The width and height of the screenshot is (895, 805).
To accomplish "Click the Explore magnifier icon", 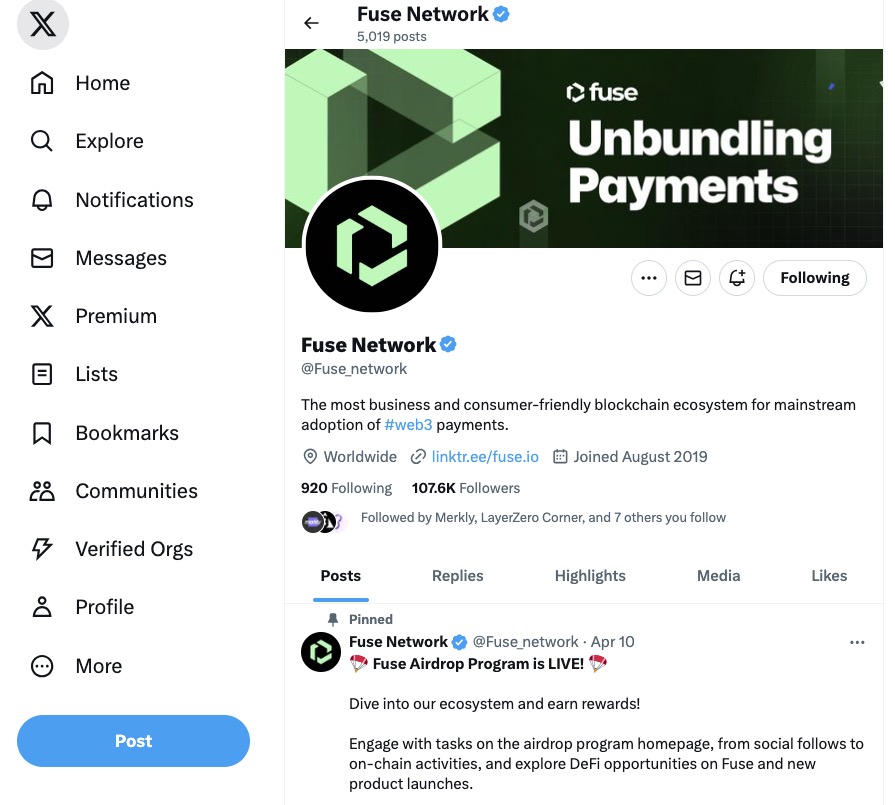I will click(42, 141).
